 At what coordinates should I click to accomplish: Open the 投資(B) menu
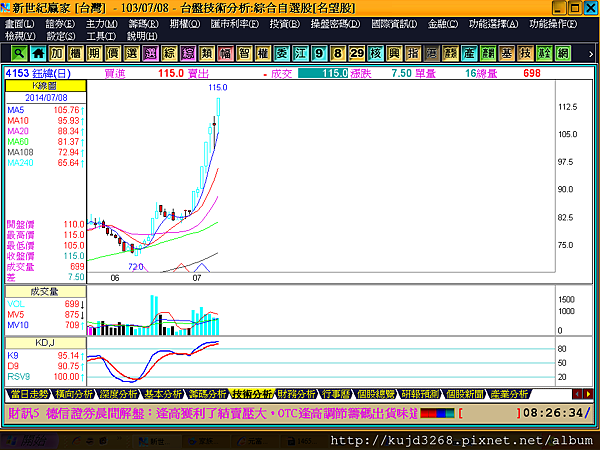[x=285, y=24]
